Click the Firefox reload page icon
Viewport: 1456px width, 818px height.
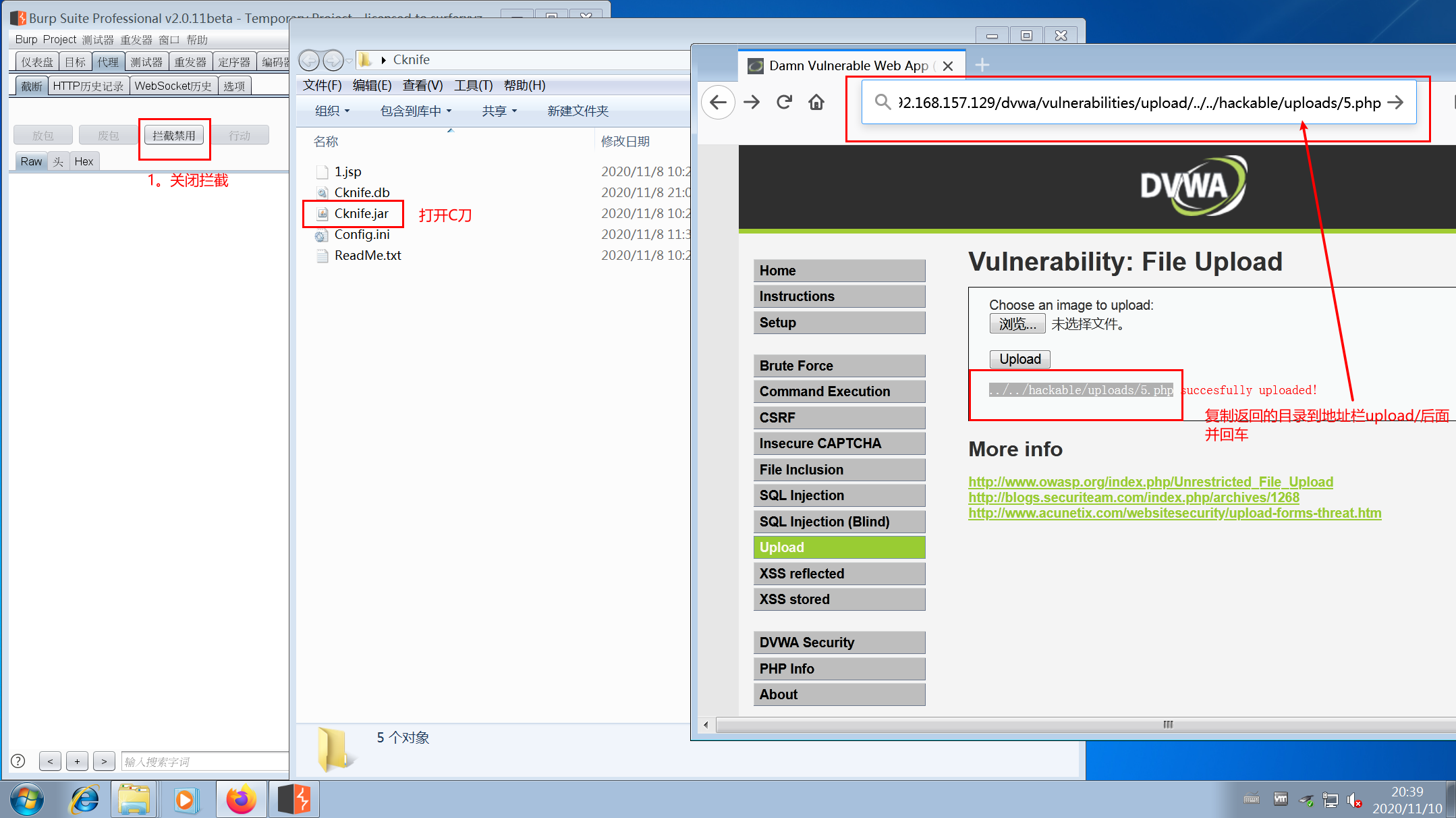tap(783, 103)
